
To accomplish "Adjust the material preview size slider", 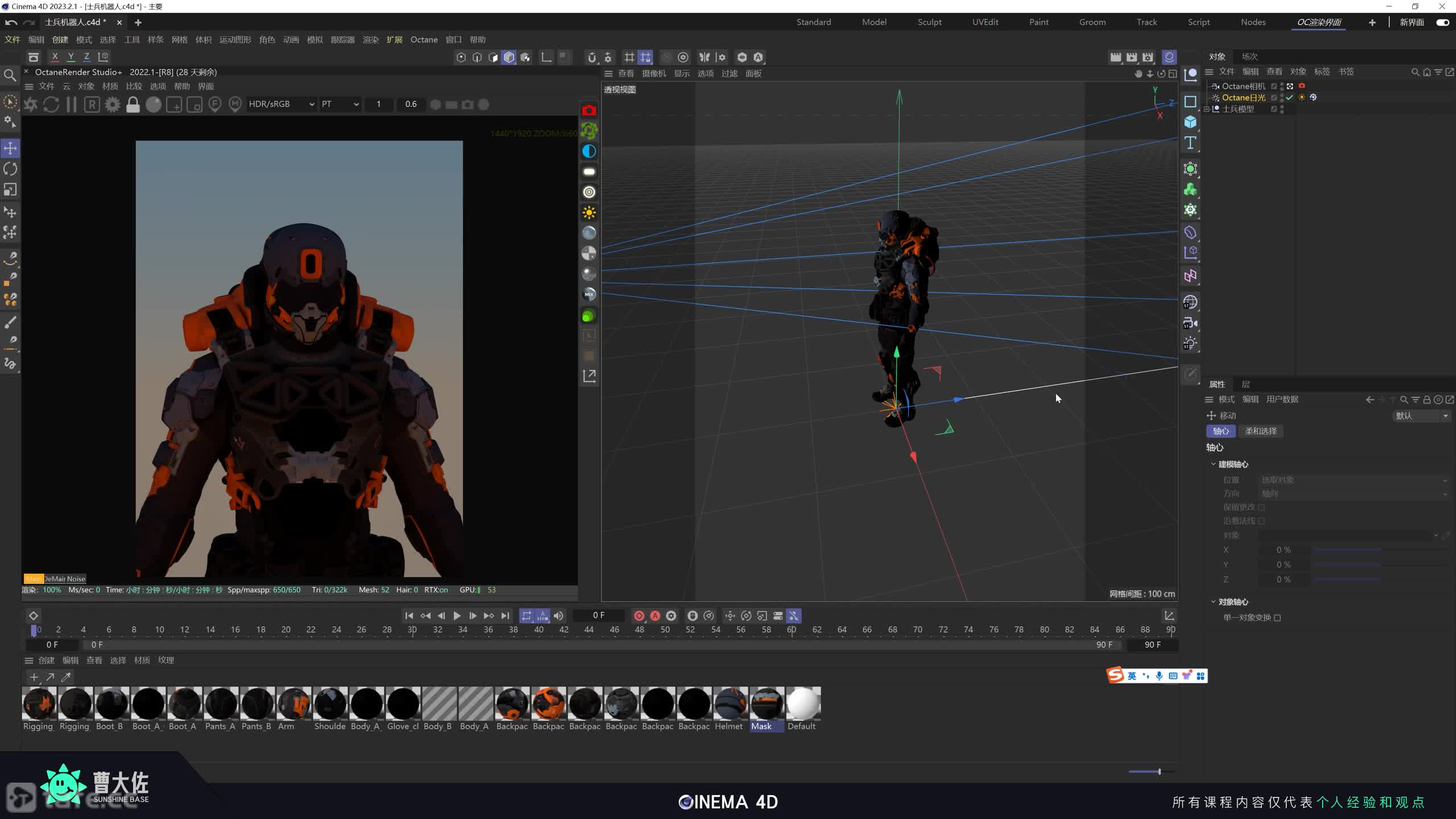I will 1159,772.
